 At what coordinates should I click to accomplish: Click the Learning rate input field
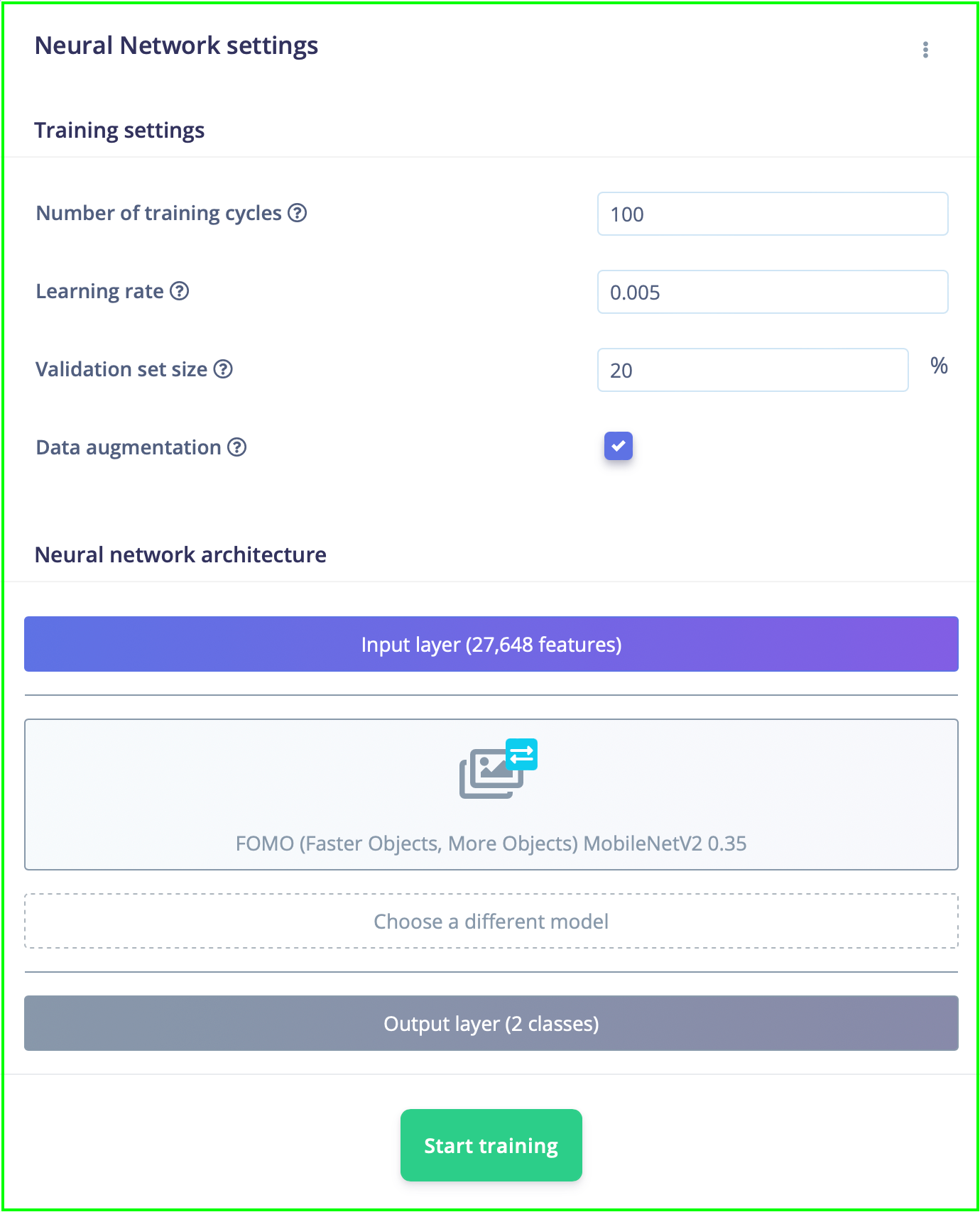tap(773, 292)
